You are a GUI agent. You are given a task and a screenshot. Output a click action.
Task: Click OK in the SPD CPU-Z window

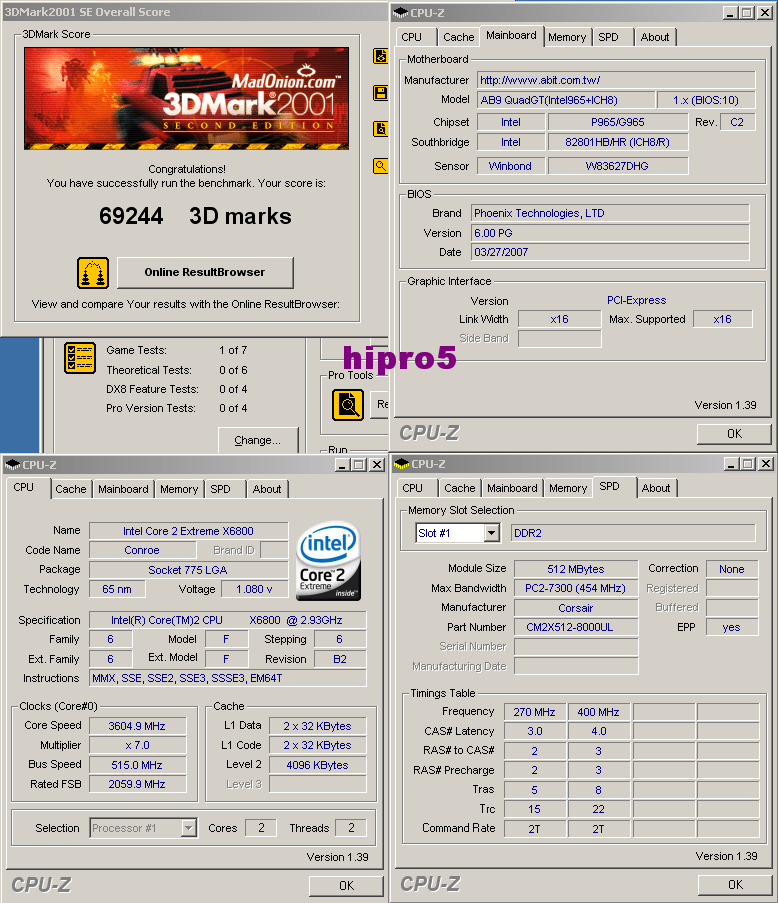pos(735,885)
